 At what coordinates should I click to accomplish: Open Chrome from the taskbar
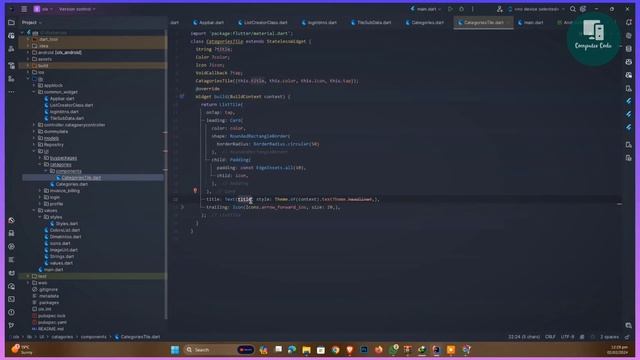[335, 350]
